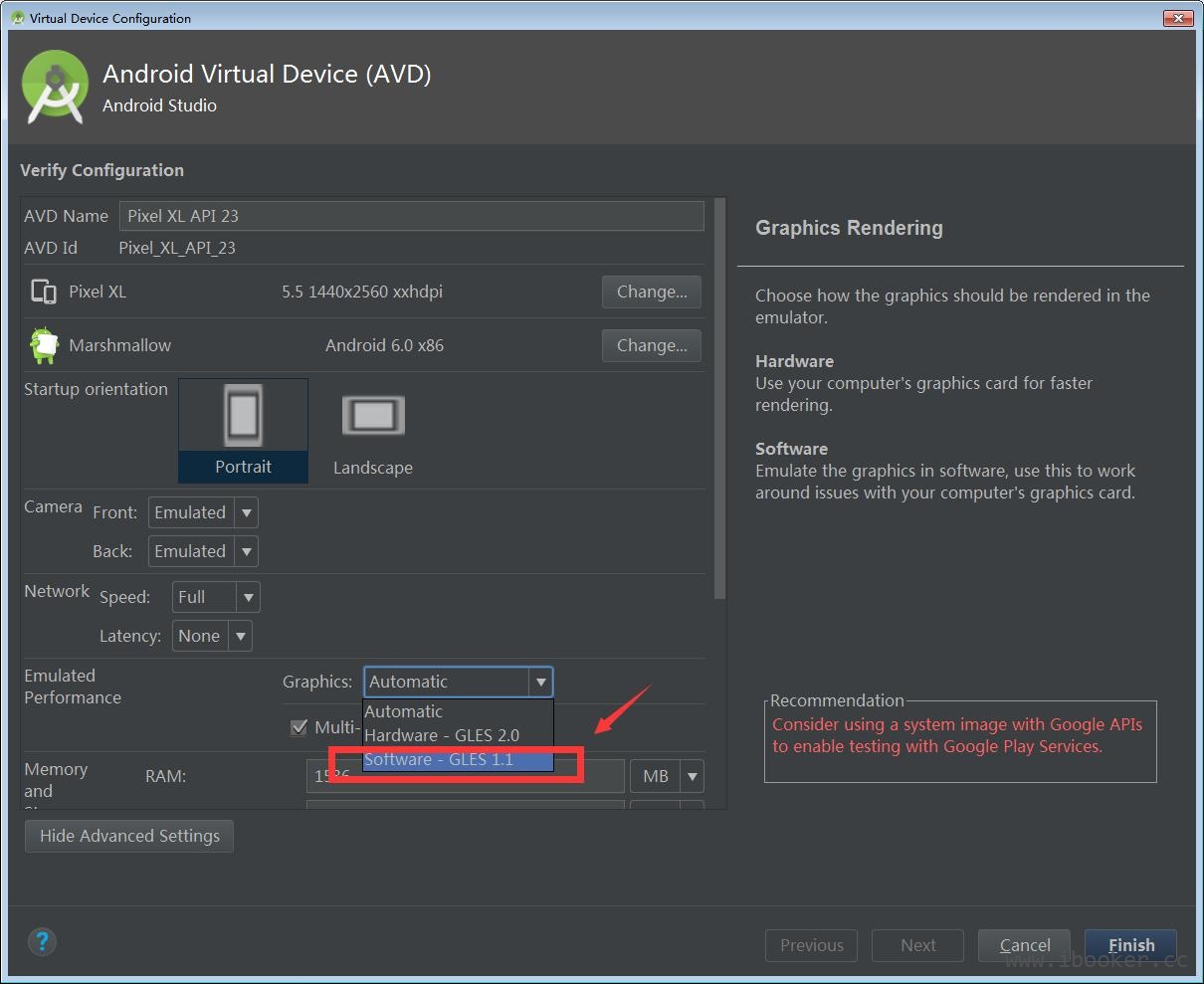1204x984 pixels.
Task: Click the Android 6.0 x86 text
Action: [x=384, y=345]
